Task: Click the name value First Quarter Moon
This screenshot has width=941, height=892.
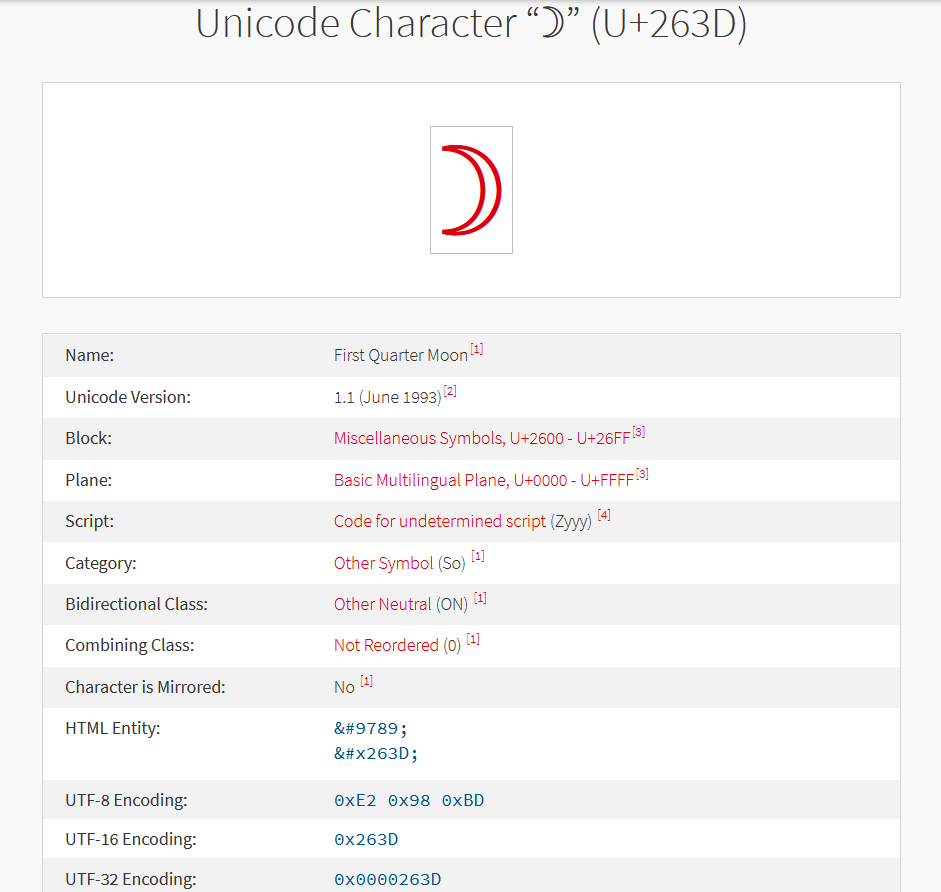Action: point(401,355)
